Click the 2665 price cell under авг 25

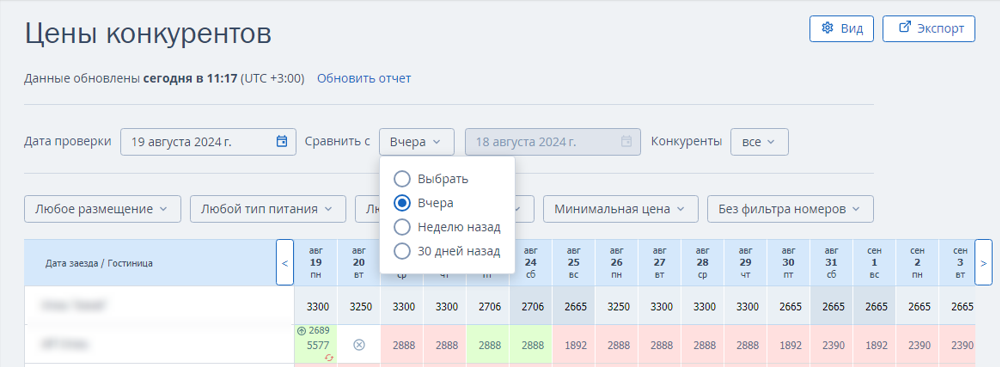[574, 306]
